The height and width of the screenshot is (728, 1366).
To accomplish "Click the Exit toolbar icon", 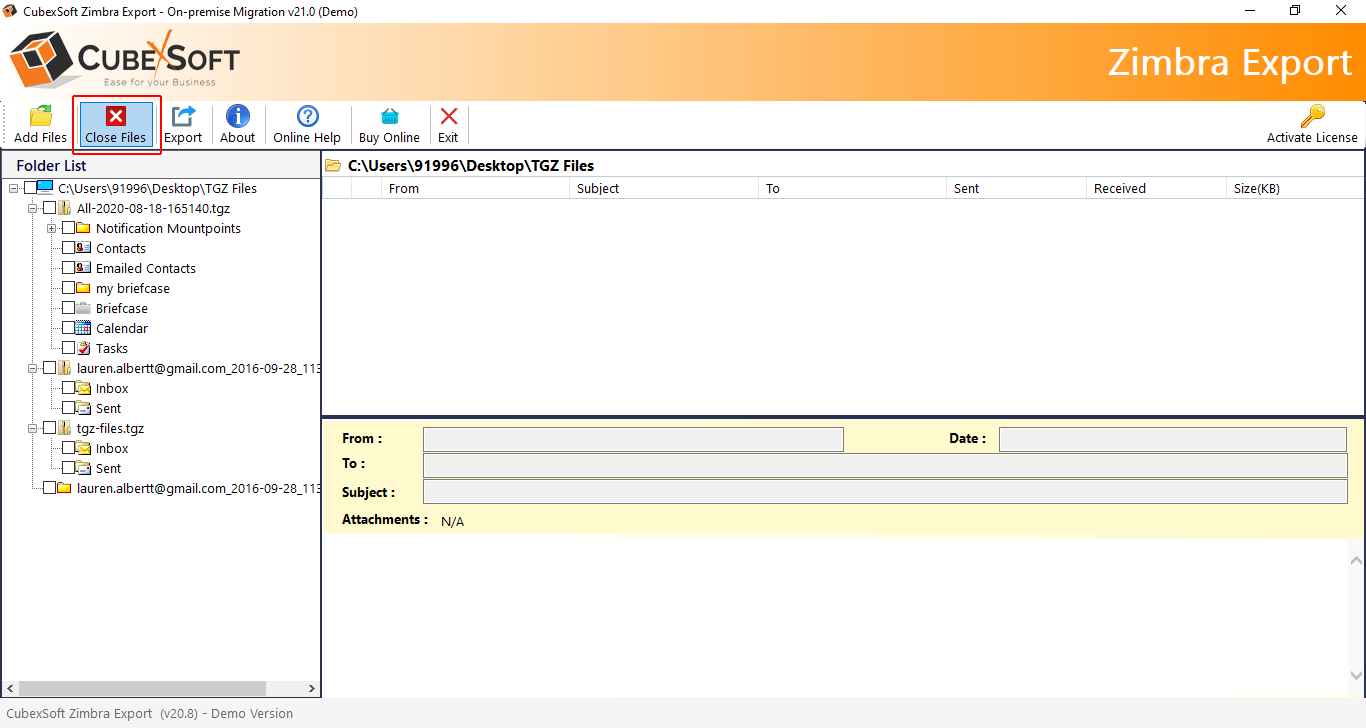I will (449, 116).
